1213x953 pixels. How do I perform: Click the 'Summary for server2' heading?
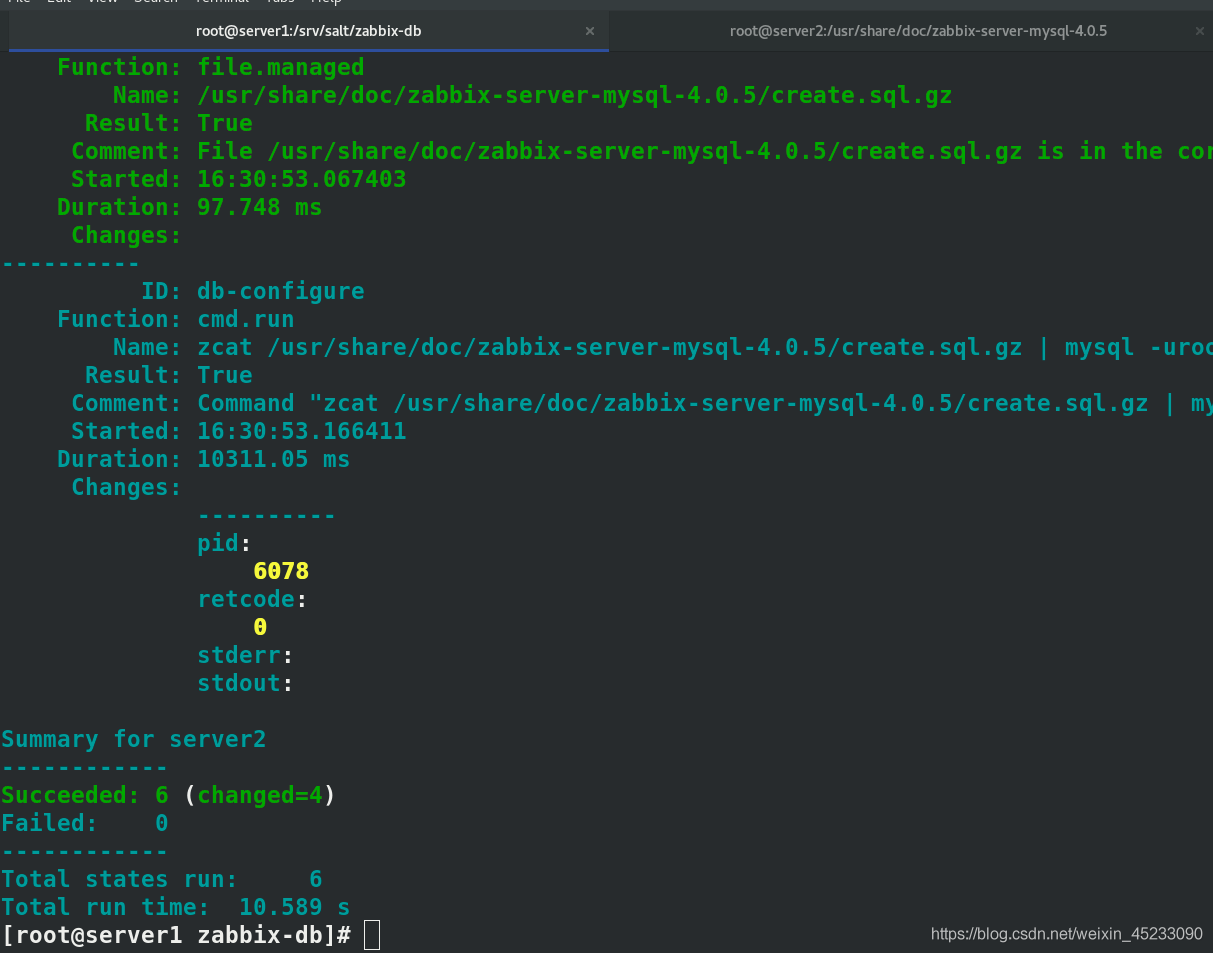click(134, 739)
